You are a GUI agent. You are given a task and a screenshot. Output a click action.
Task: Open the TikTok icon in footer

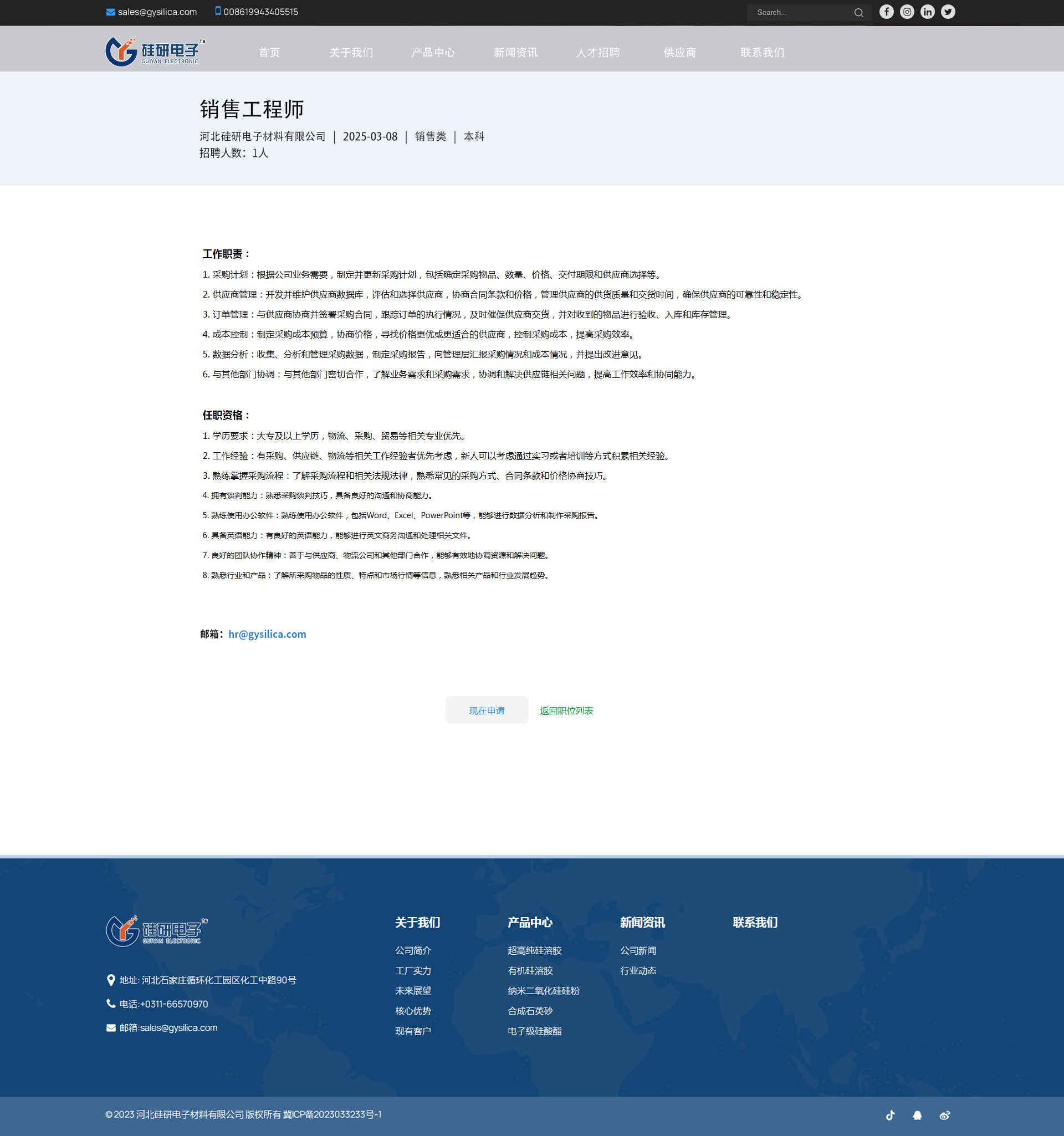[891, 1115]
